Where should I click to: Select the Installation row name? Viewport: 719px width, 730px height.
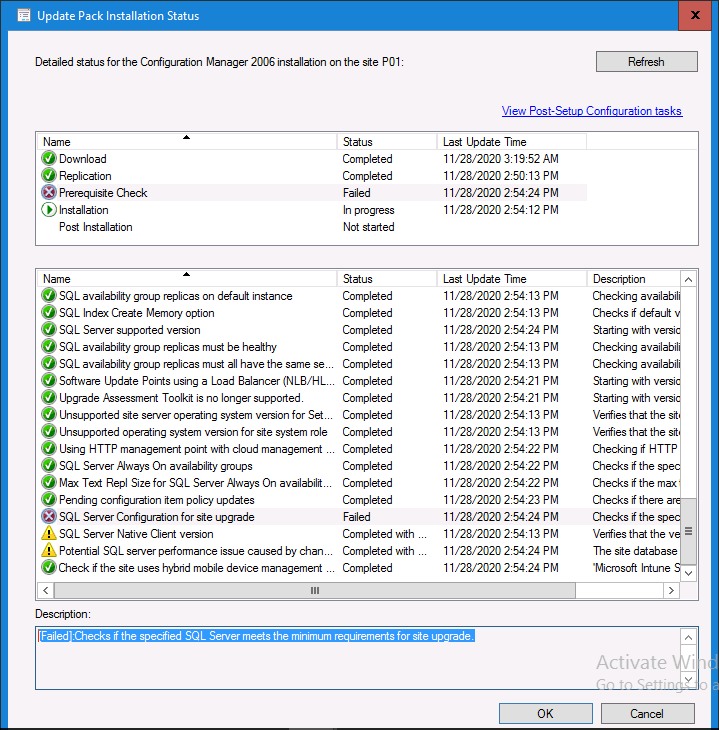[83, 210]
